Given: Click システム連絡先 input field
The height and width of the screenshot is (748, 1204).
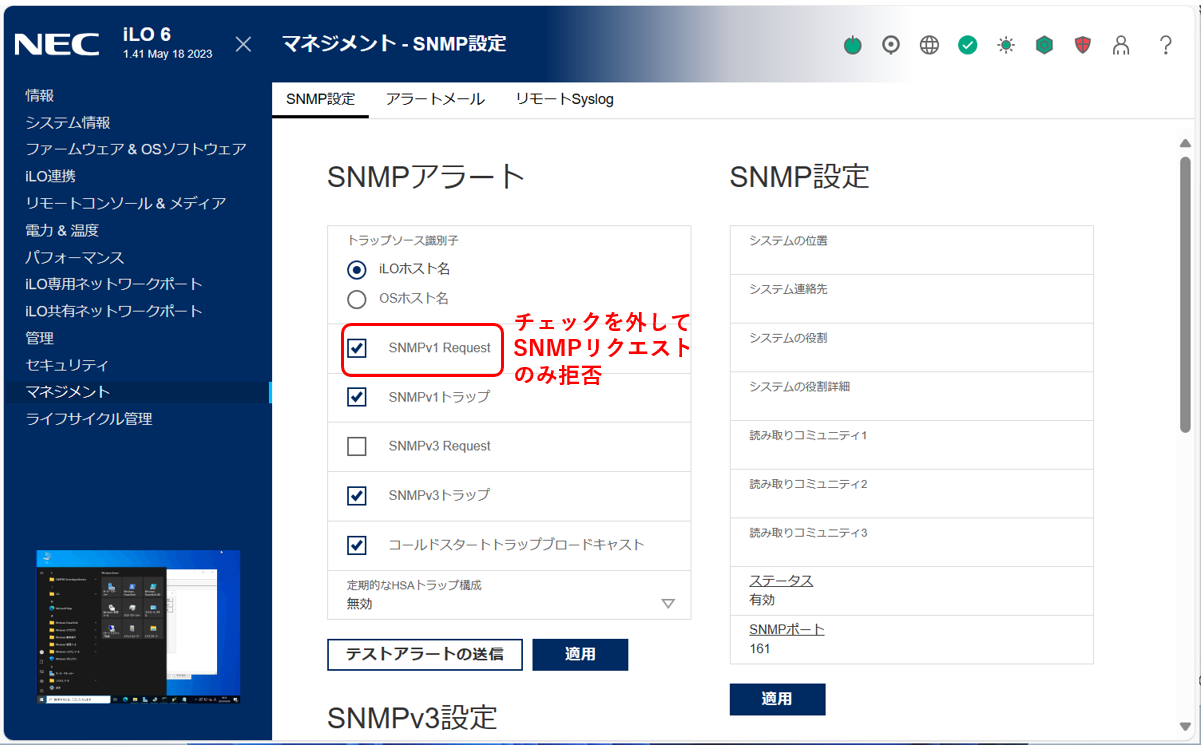Looking at the screenshot, I should [x=911, y=299].
